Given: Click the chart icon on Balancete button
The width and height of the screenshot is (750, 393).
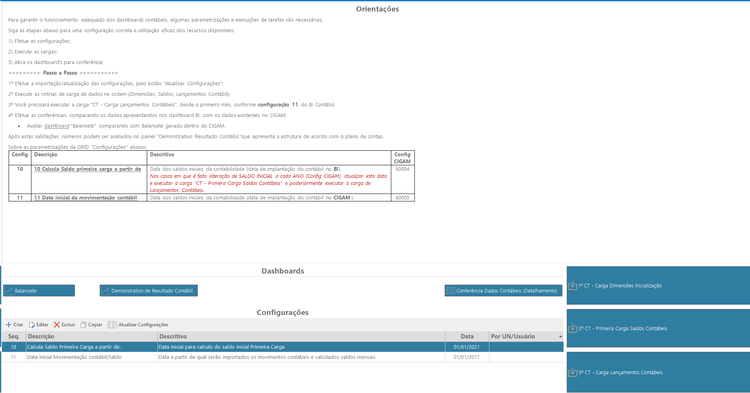Looking at the screenshot, I should pyautogui.click(x=9, y=291).
